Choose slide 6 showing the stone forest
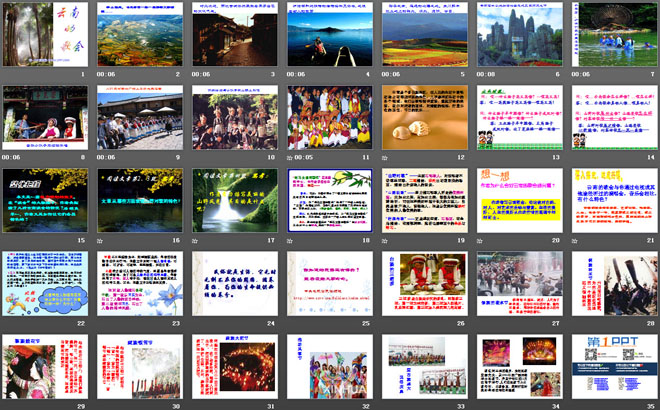This screenshot has width=660, height=410. (519, 34)
